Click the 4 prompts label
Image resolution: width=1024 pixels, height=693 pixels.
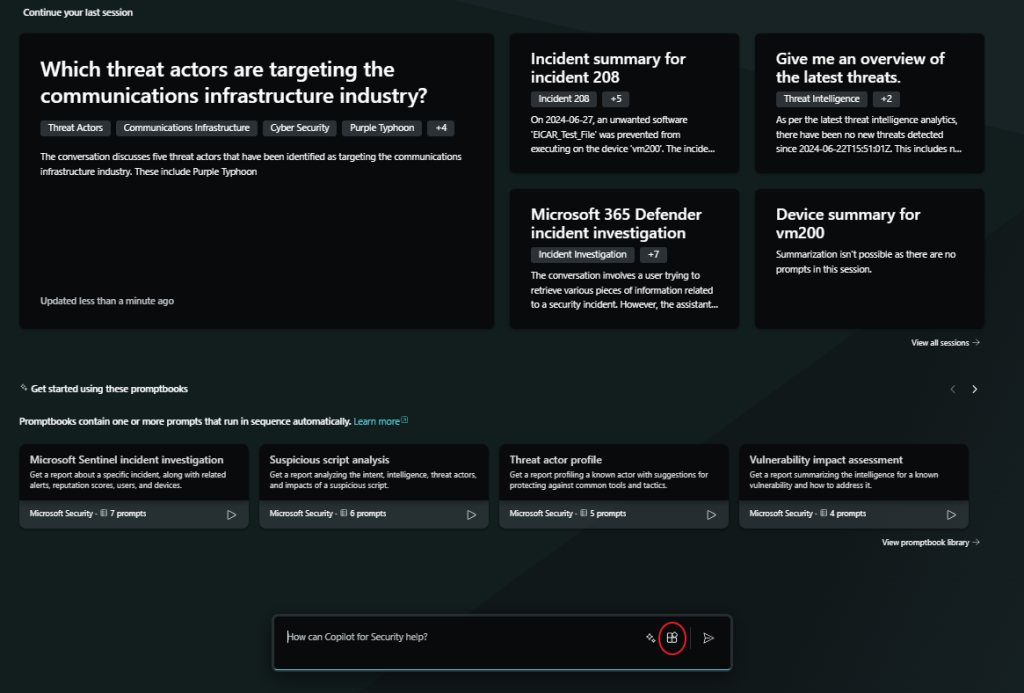848,513
